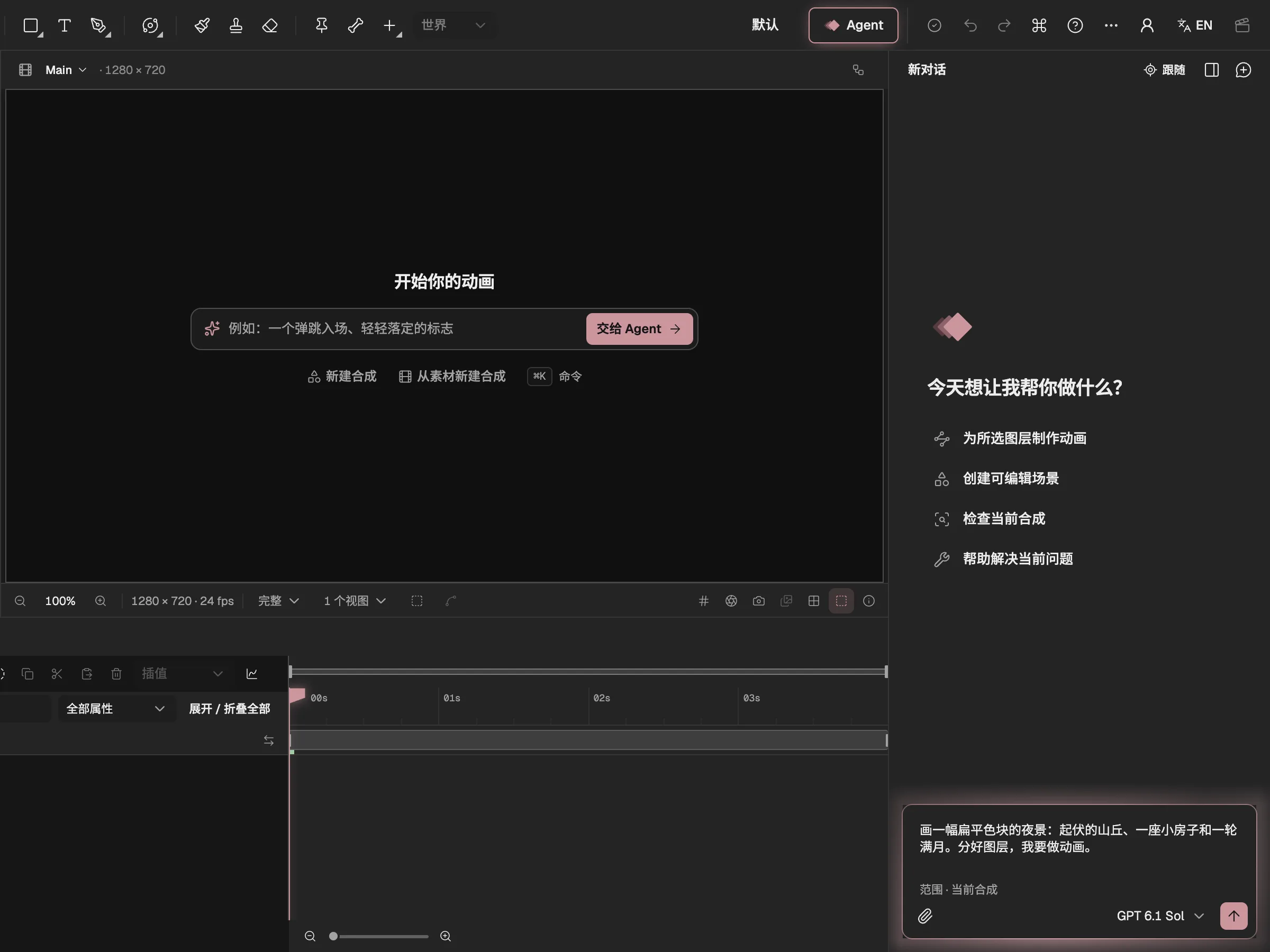Select the Brush tool
This screenshot has width=1270, height=952.
coord(202,25)
